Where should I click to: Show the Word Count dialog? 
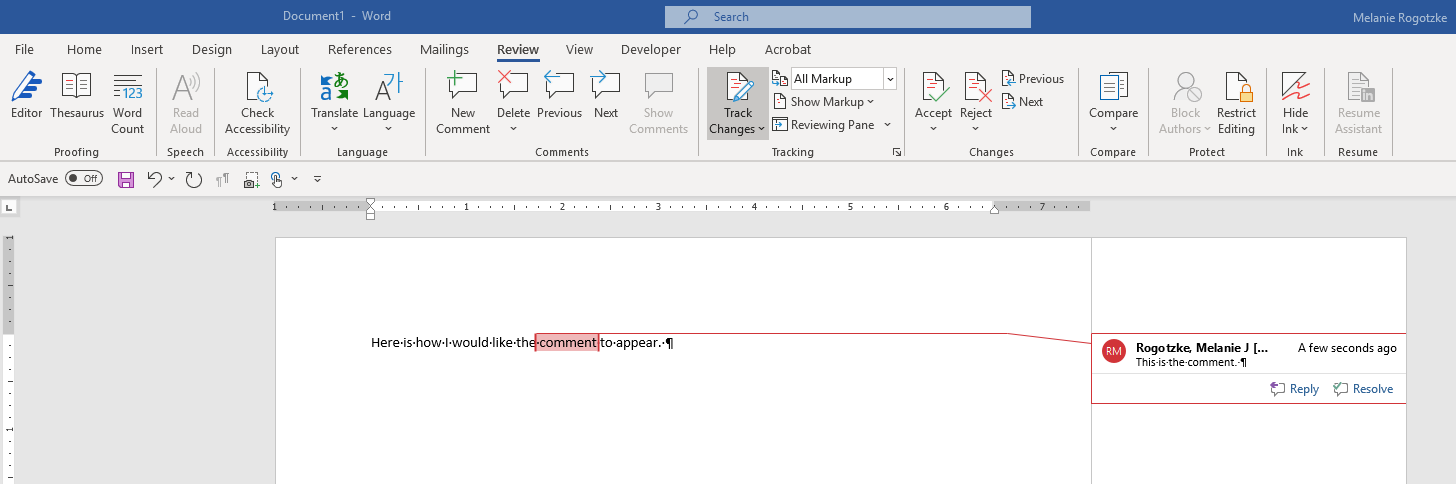click(127, 103)
